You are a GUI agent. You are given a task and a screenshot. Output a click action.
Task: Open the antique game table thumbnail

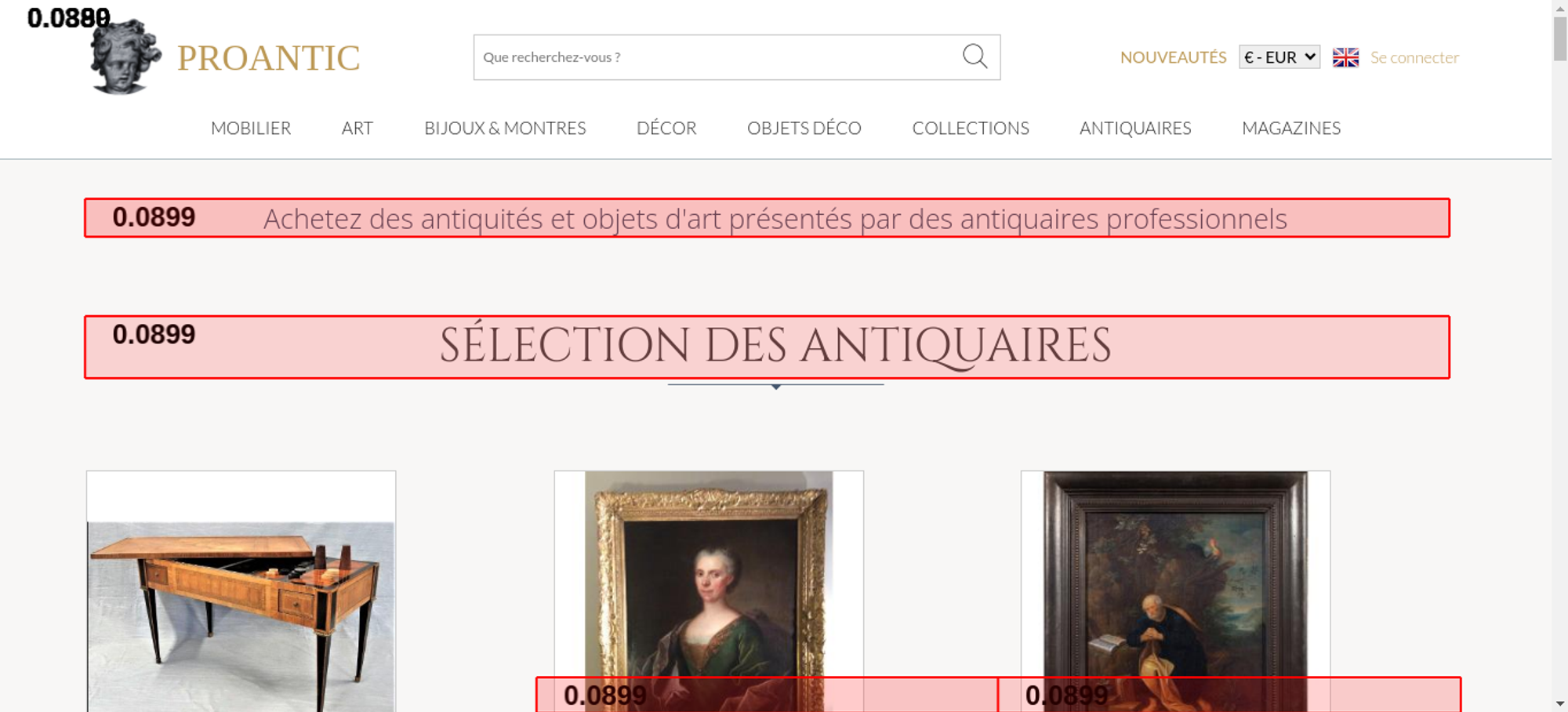pos(241,596)
